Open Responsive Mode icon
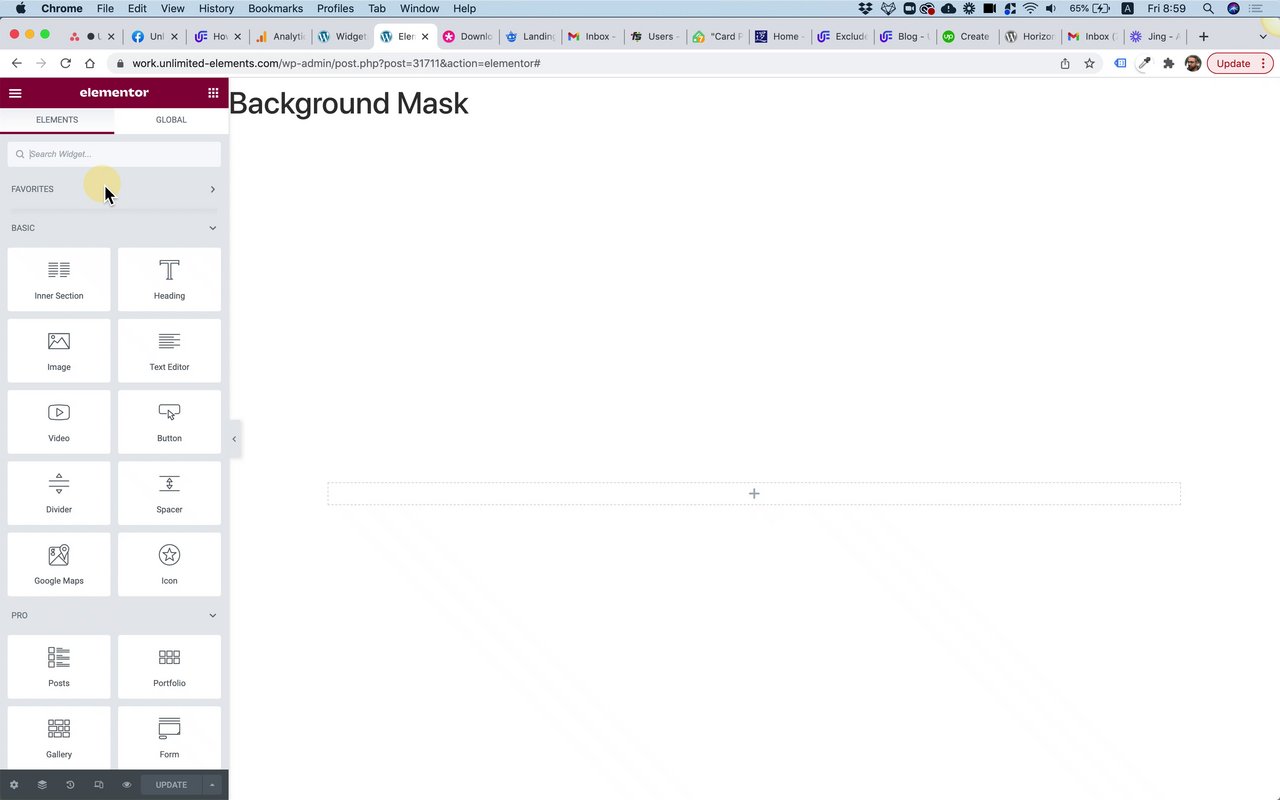 pyautogui.click(x=98, y=785)
